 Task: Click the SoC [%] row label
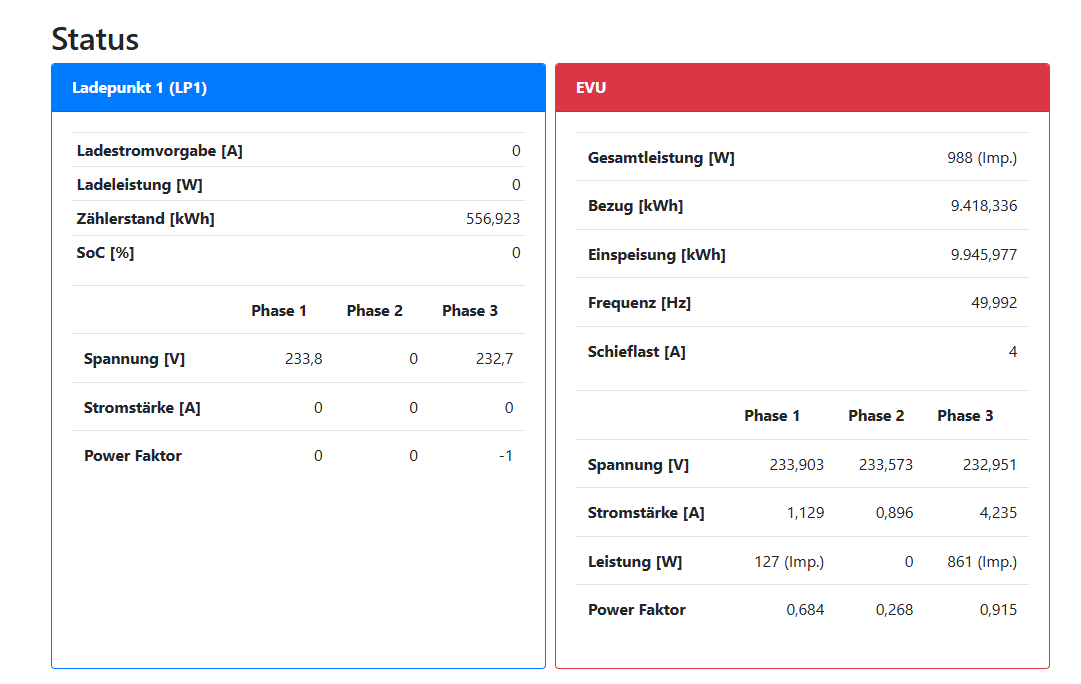pyautogui.click(x=105, y=253)
